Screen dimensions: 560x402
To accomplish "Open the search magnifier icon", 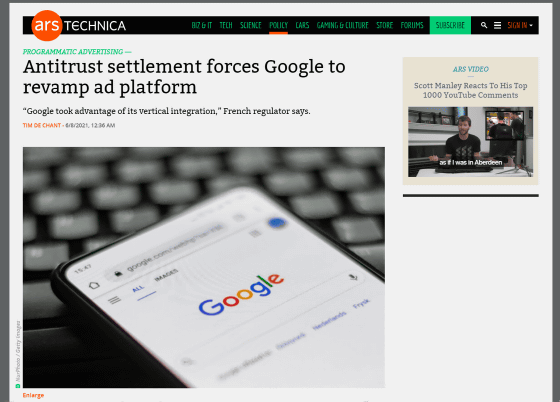I will (x=484, y=25).
